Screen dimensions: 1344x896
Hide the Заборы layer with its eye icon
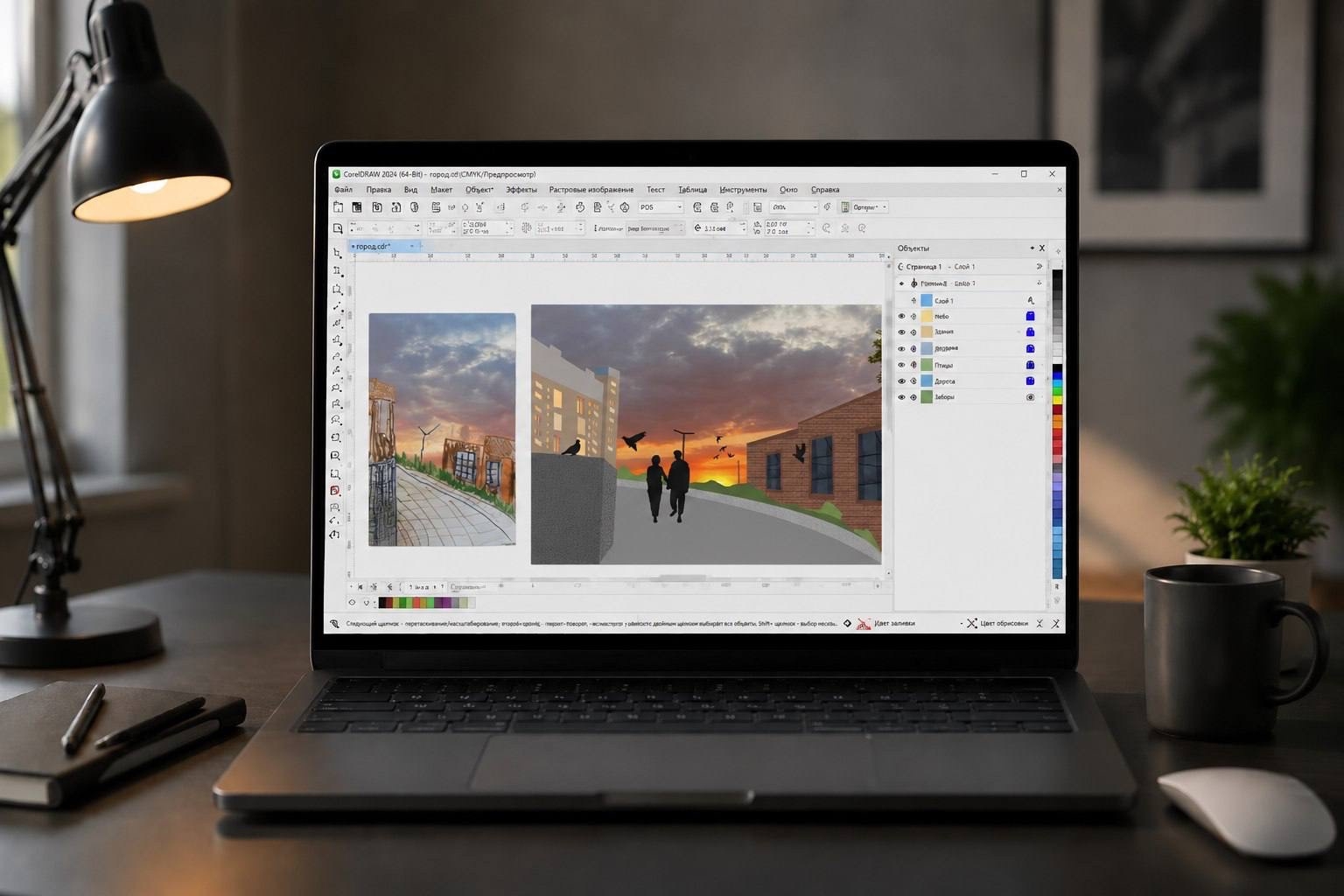[x=902, y=397]
